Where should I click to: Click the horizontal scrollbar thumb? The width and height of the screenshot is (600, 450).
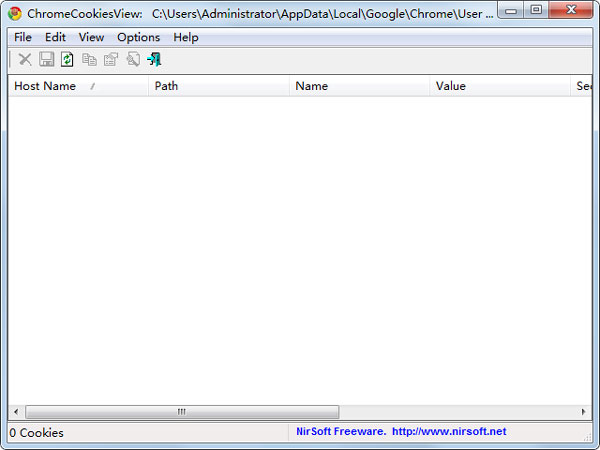182,412
